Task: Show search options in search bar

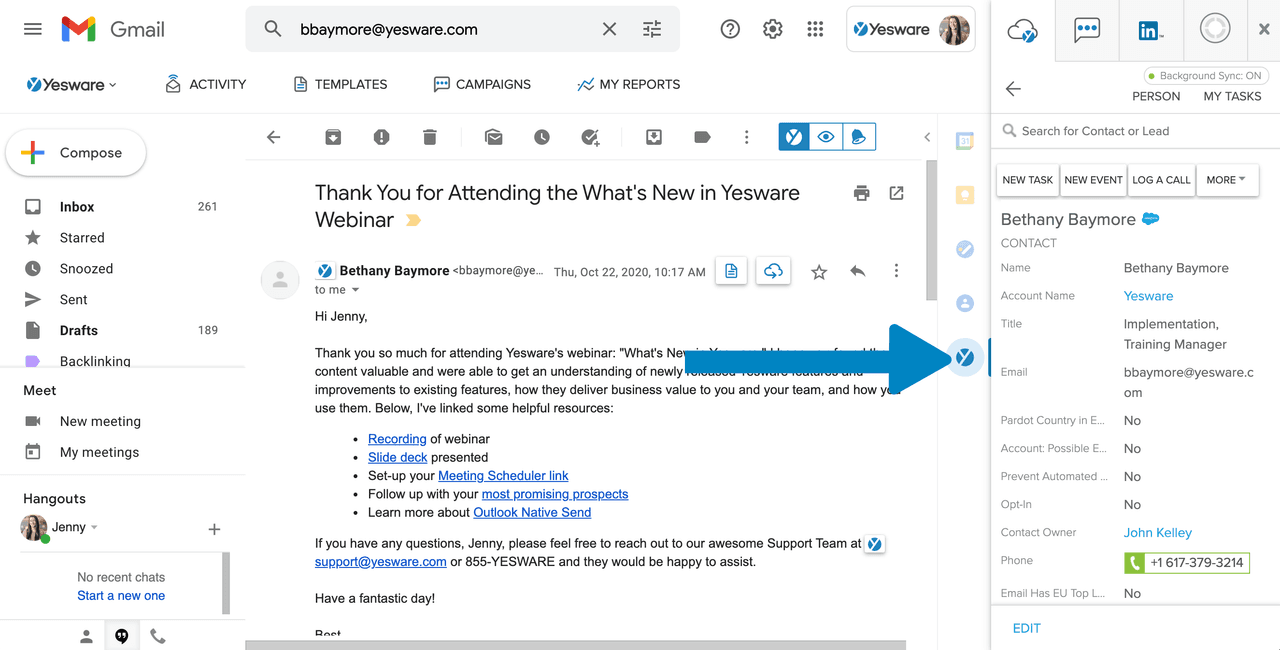Action: [x=652, y=29]
